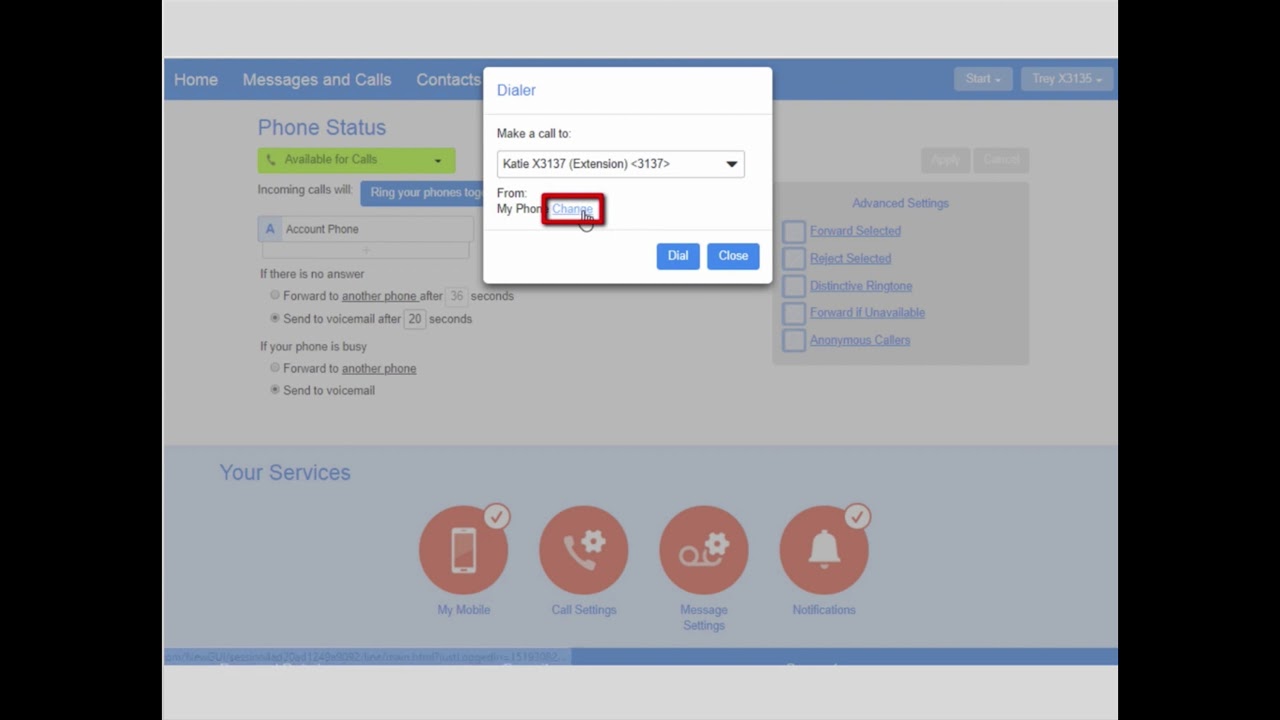This screenshot has height=720, width=1280.
Task: Click the My Mobile label link
Action: click(464, 610)
